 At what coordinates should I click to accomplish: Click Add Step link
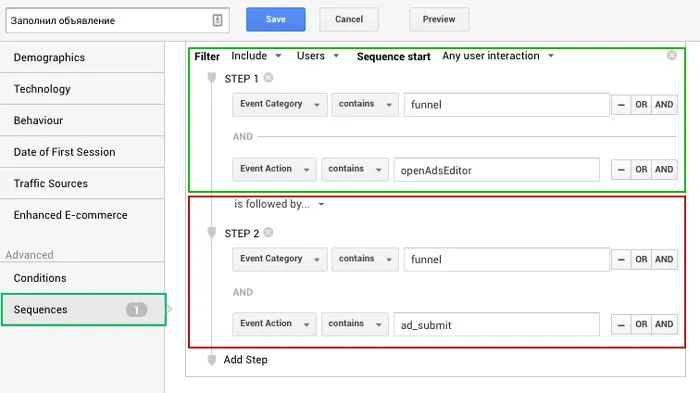[246, 360]
